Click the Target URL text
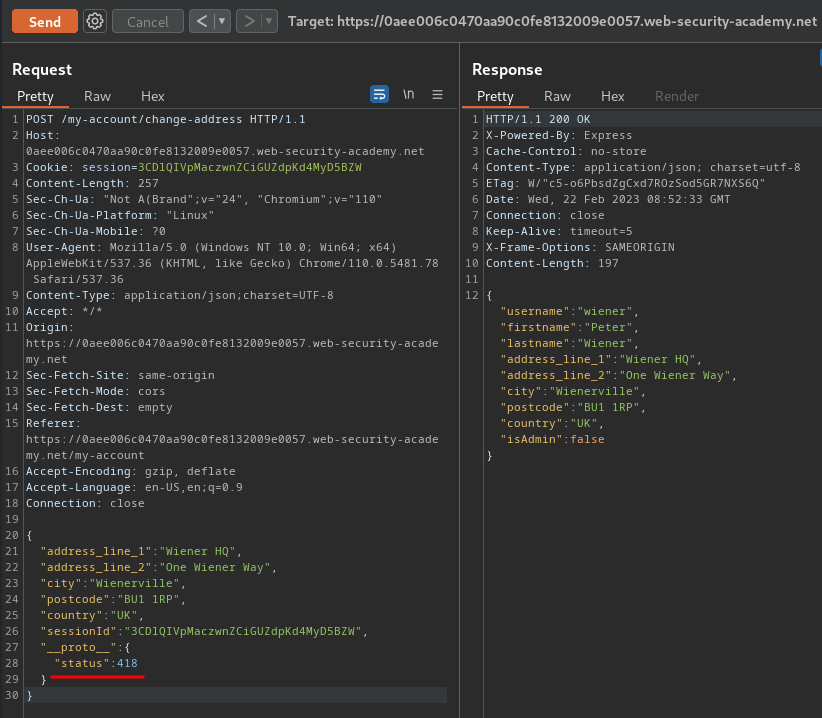Screen dimensions: 822x718 point(552,21)
